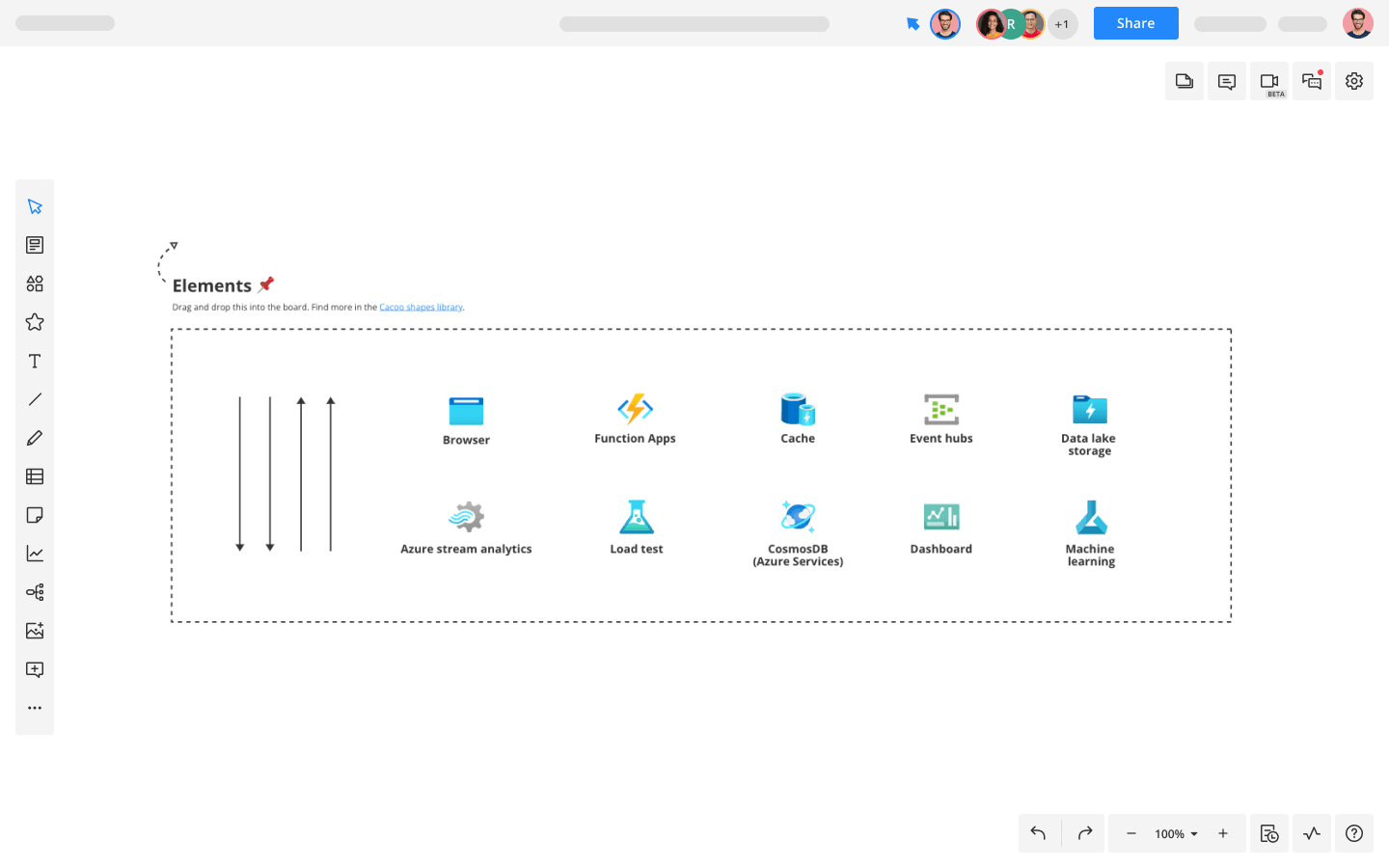The image size is (1389, 868).
Task: Select the Insert image tool
Action: point(35,631)
